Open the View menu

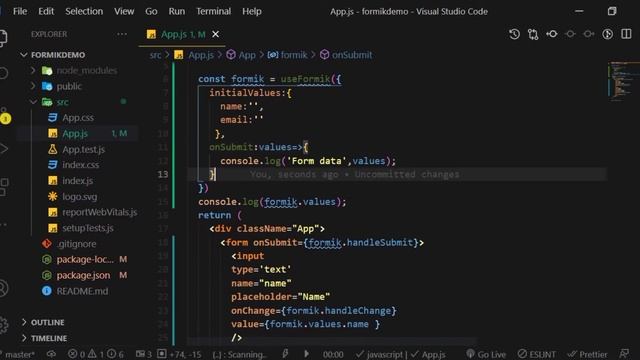(124, 11)
